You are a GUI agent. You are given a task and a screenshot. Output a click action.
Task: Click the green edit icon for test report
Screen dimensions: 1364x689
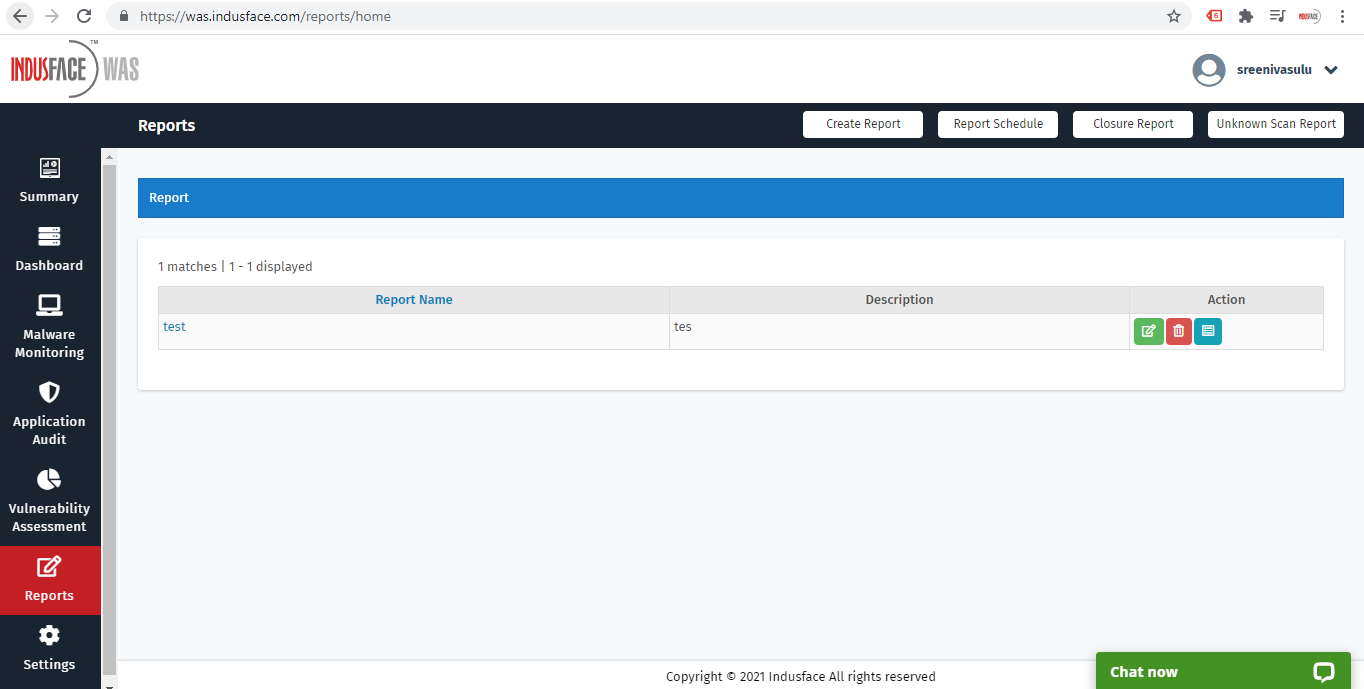pyautogui.click(x=1149, y=331)
